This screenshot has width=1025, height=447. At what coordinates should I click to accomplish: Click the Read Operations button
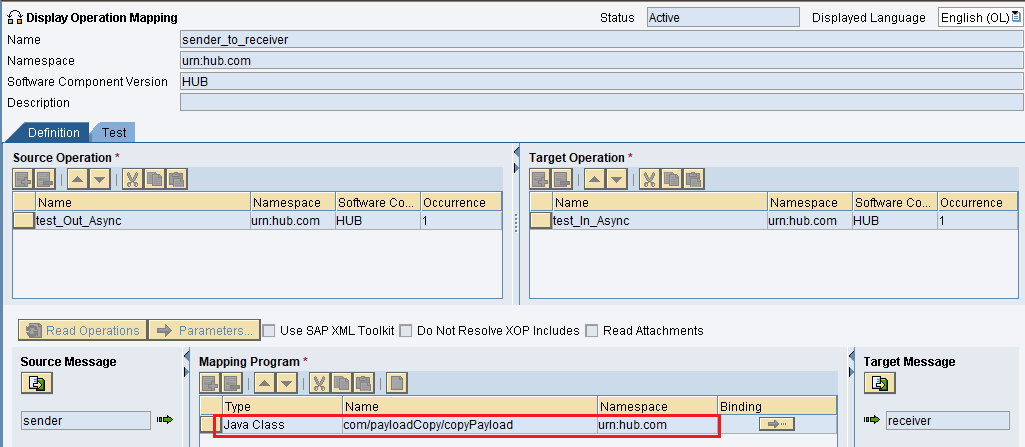(x=82, y=331)
